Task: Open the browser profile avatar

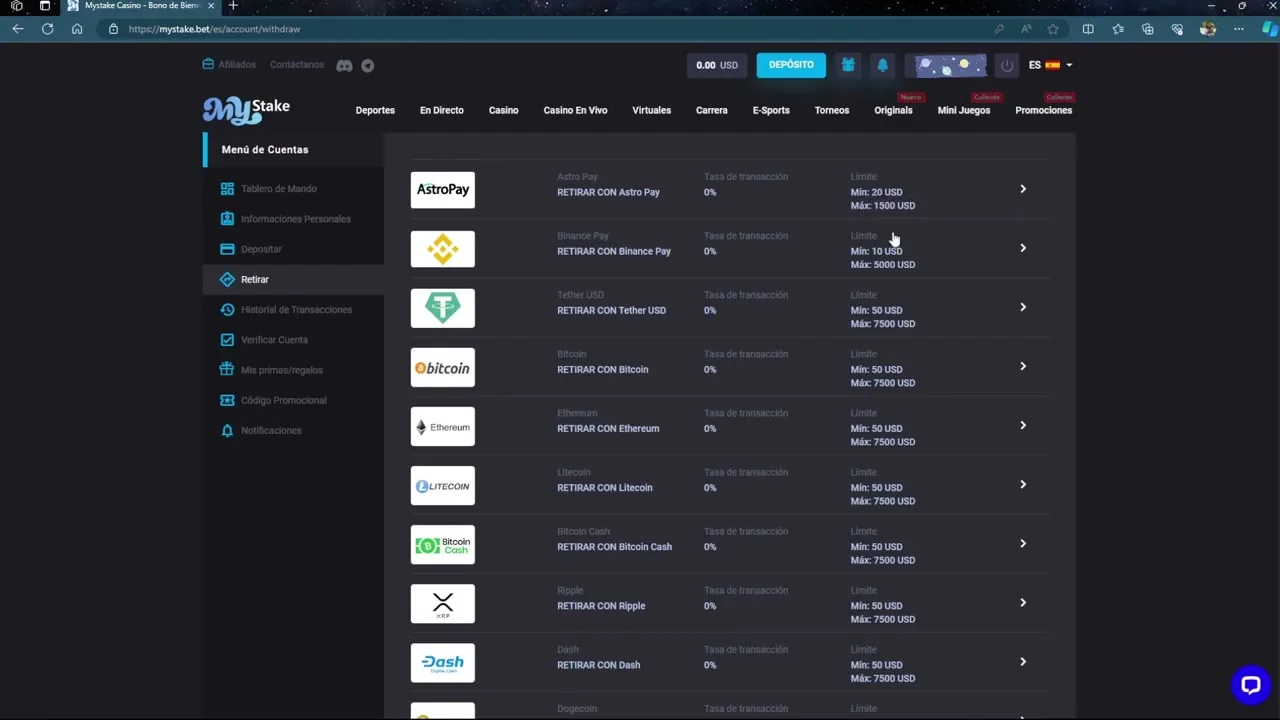Action: tap(1208, 29)
